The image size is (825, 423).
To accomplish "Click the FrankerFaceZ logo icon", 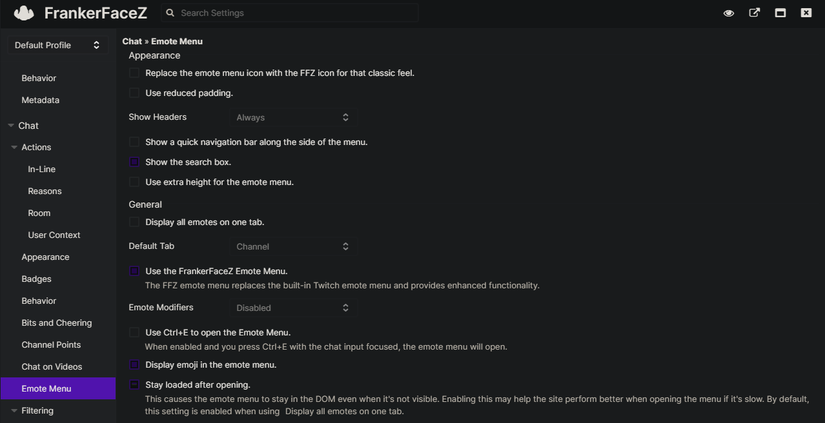I will (x=23, y=13).
